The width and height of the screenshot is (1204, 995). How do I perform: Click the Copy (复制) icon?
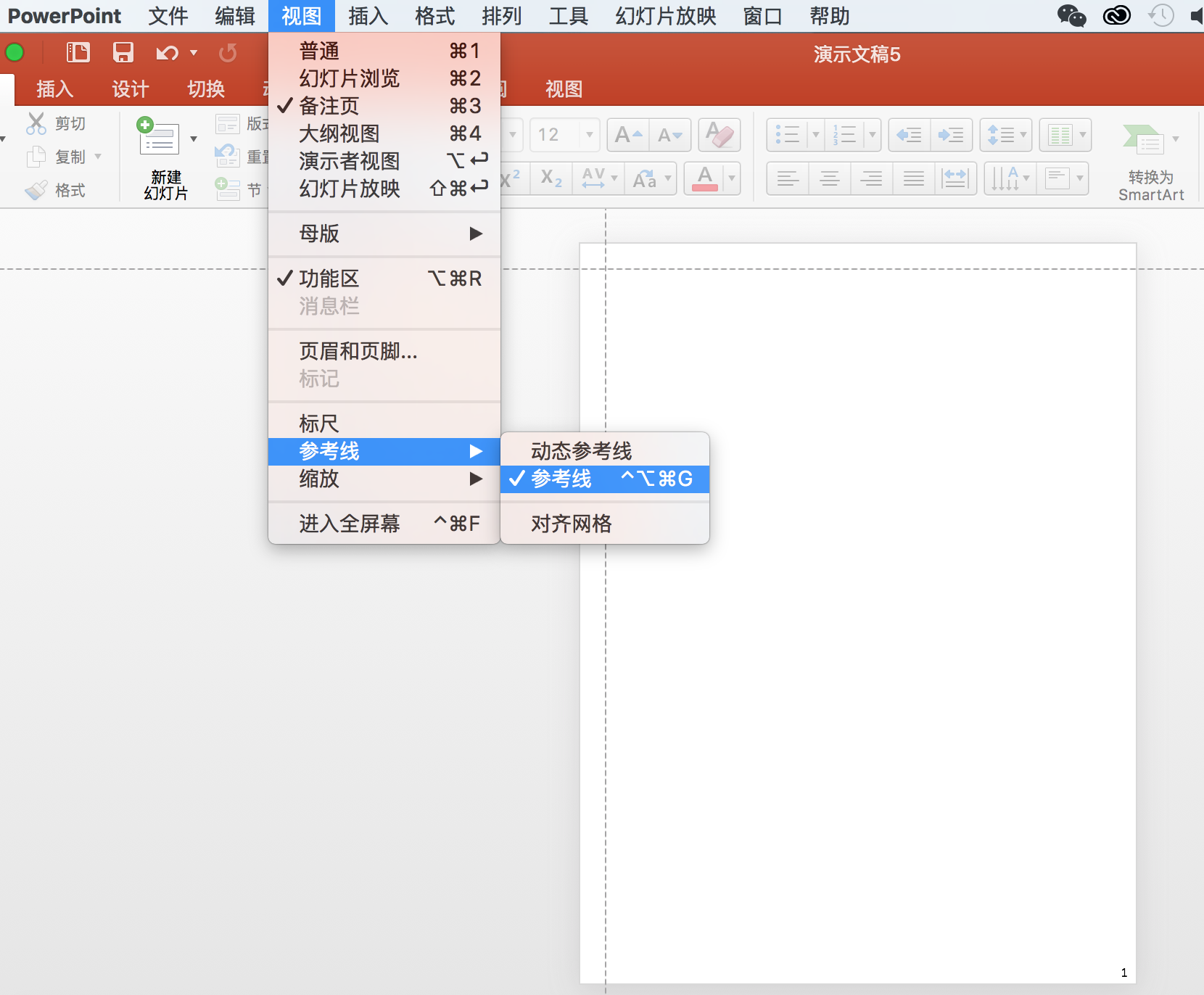36,157
